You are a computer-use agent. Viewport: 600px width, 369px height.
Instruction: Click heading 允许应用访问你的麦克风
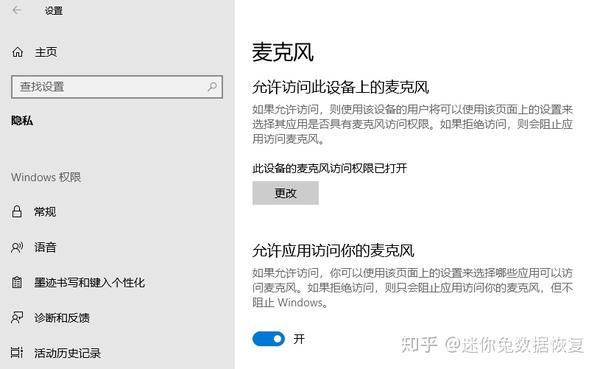(333, 251)
